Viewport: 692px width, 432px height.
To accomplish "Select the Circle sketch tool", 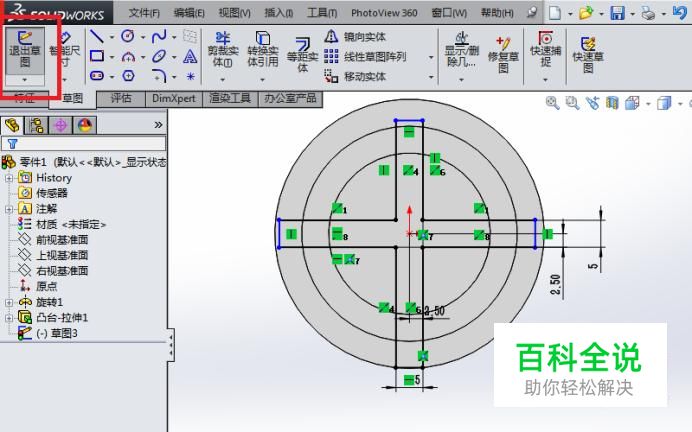I will [128, 36].
